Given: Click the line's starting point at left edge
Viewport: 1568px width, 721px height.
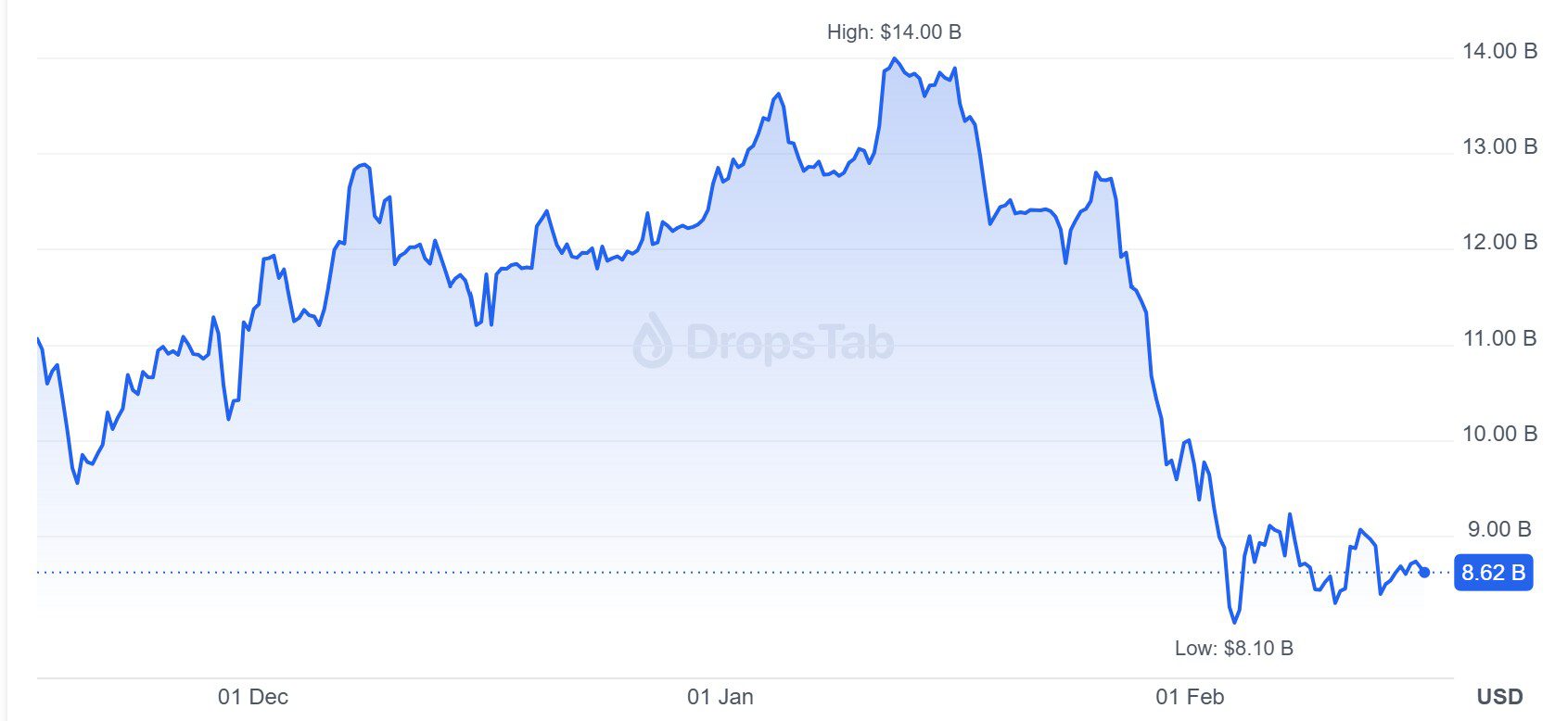Looking at the screenshot, I should pos(38,339).
